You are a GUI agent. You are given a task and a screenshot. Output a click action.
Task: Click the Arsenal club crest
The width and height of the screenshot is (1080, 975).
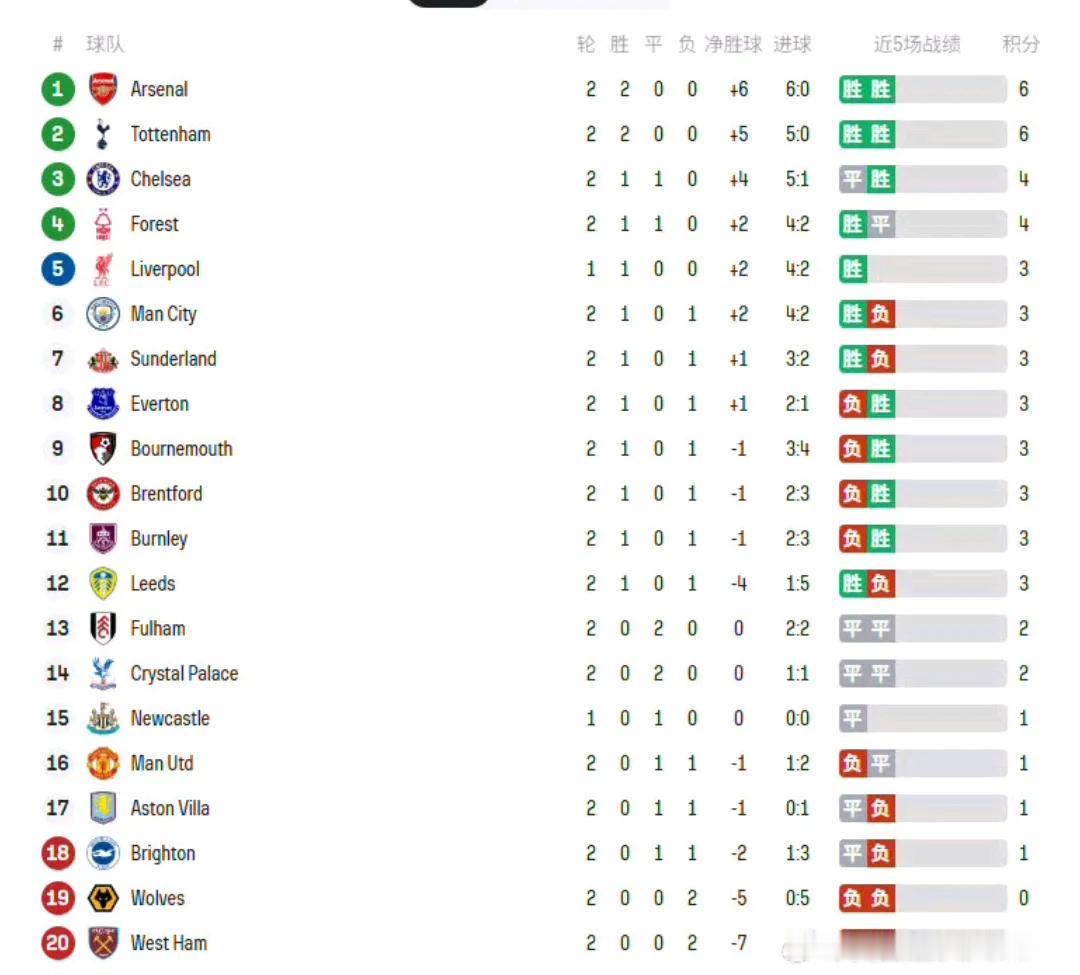103,89
